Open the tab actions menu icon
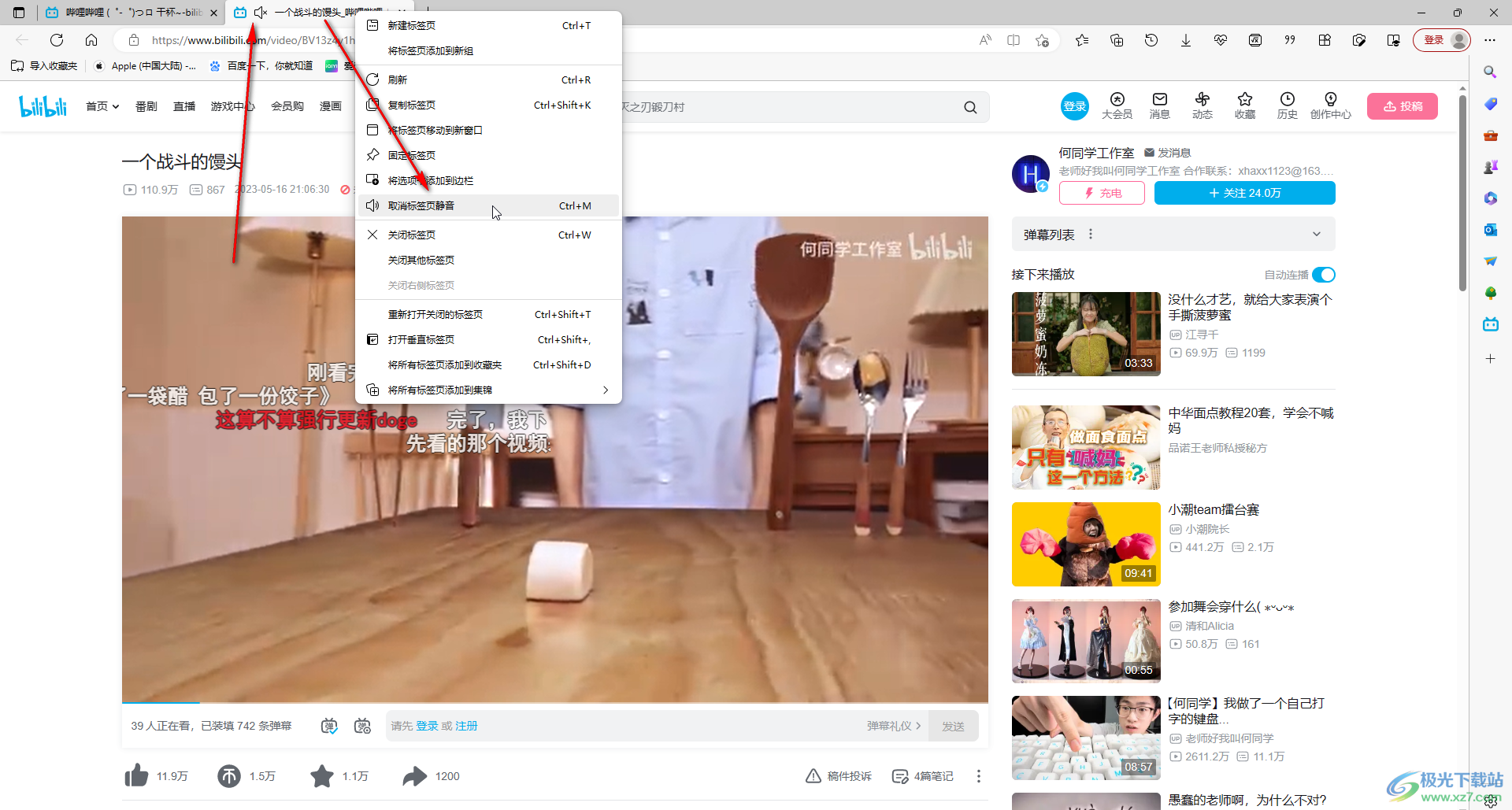The height and width of the screenshot is (810, 1512). (19, 13)
